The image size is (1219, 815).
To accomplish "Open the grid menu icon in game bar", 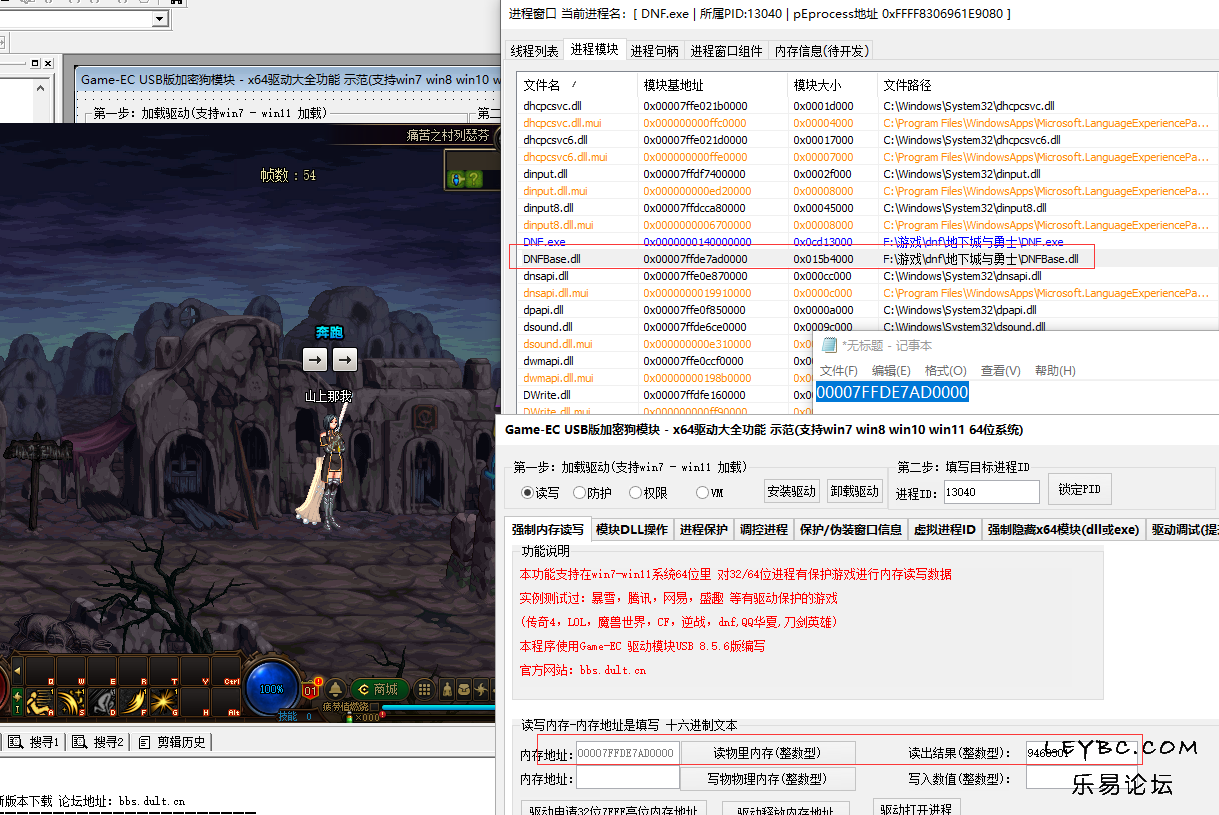I will click(x=424, y=689).
